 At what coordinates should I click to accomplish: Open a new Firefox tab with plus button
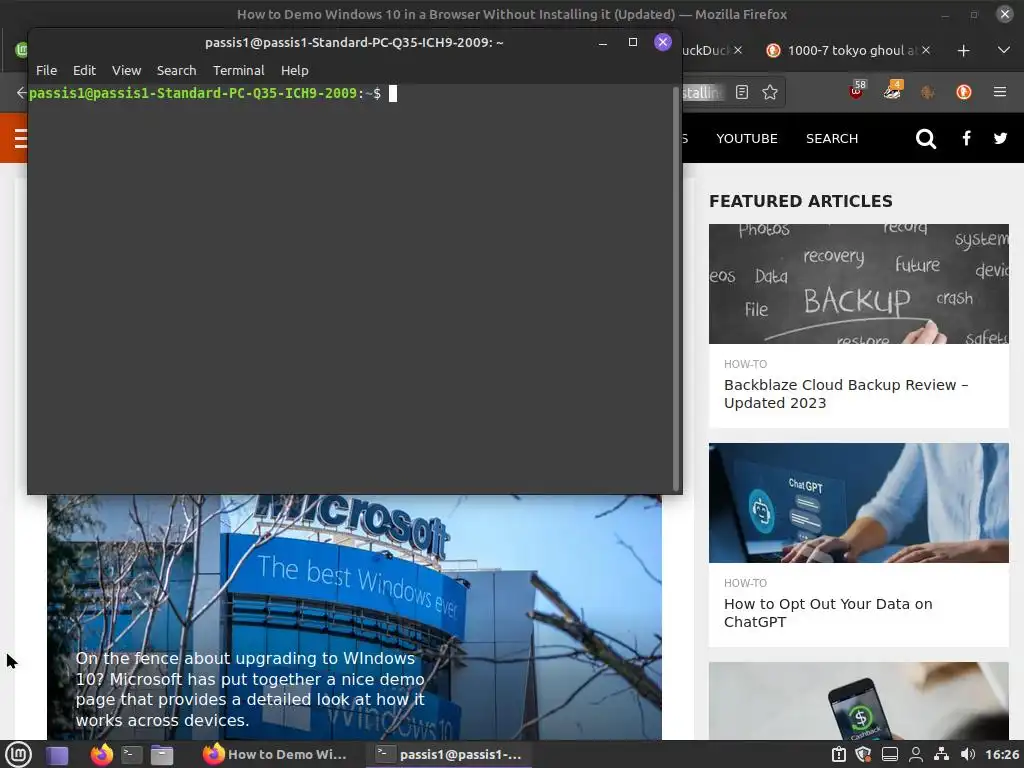(x=963, y=50)
